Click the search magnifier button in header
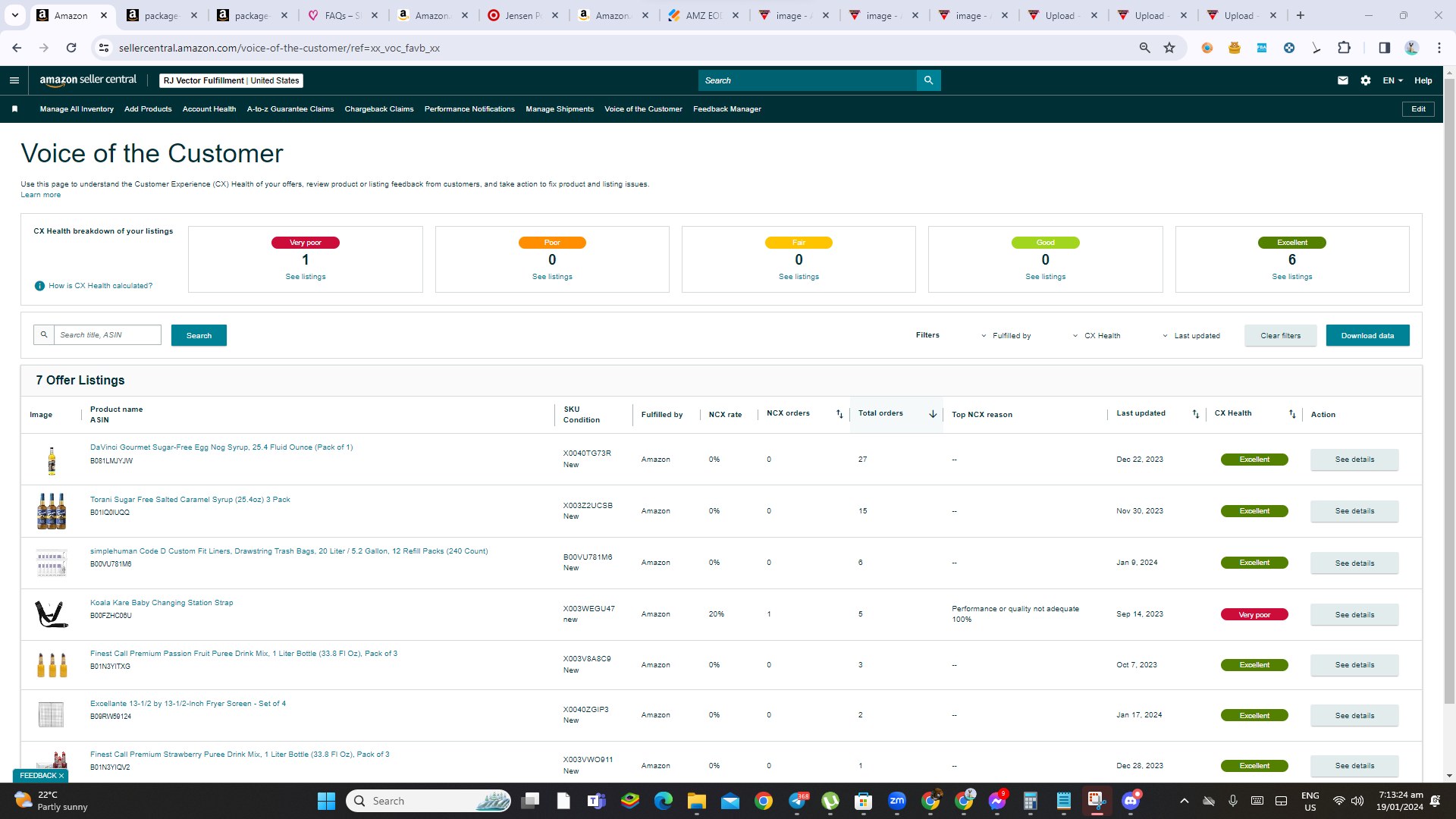The height and width of the screenshot is (819, 1456). pyautogui.click(x=928, y=80)
